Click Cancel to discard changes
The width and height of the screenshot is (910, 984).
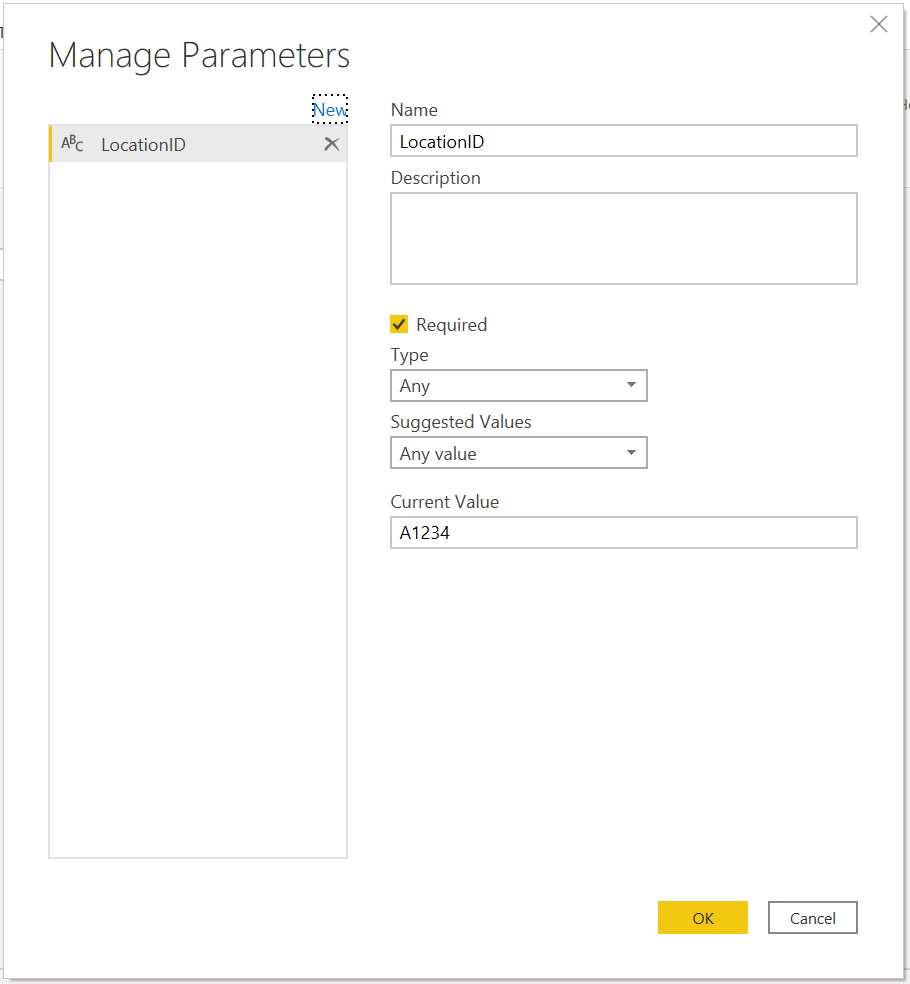(x=812, y=917)
